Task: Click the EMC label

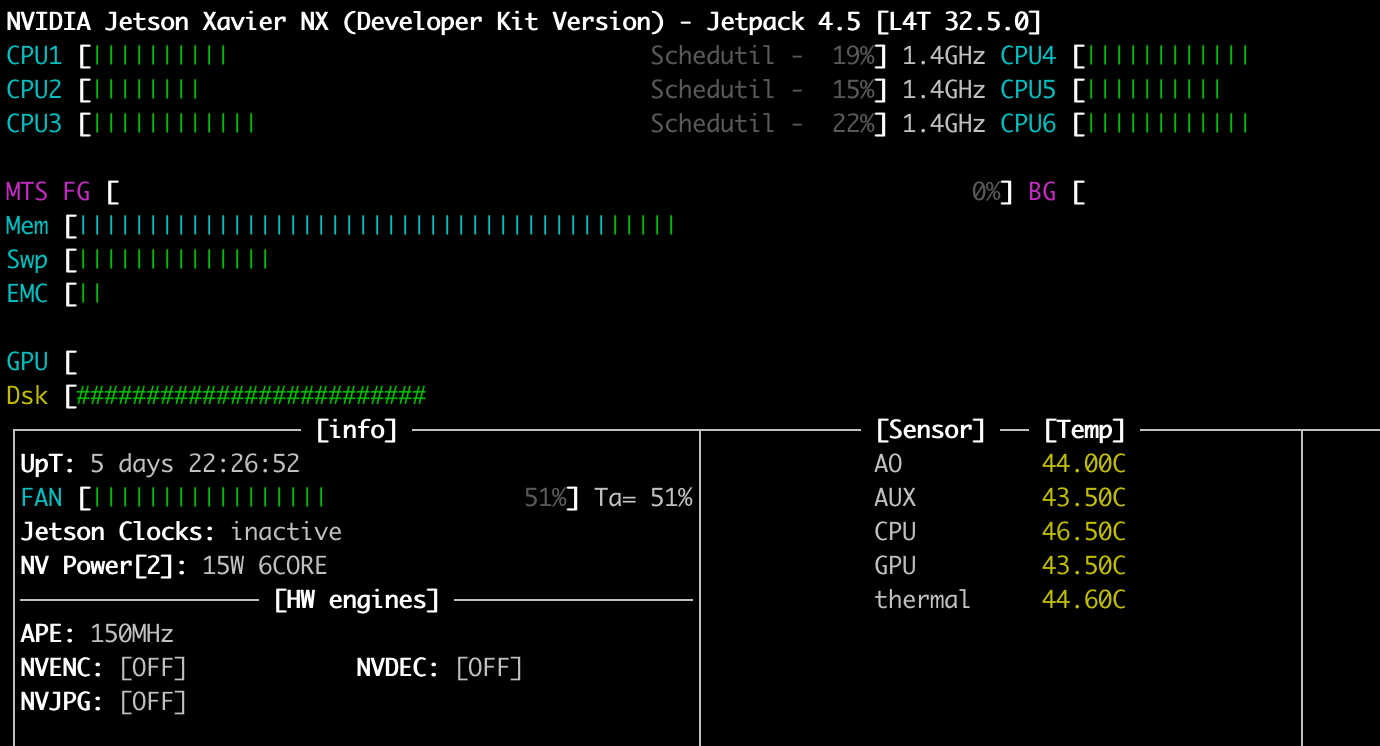Action: [x=27, y=294]
